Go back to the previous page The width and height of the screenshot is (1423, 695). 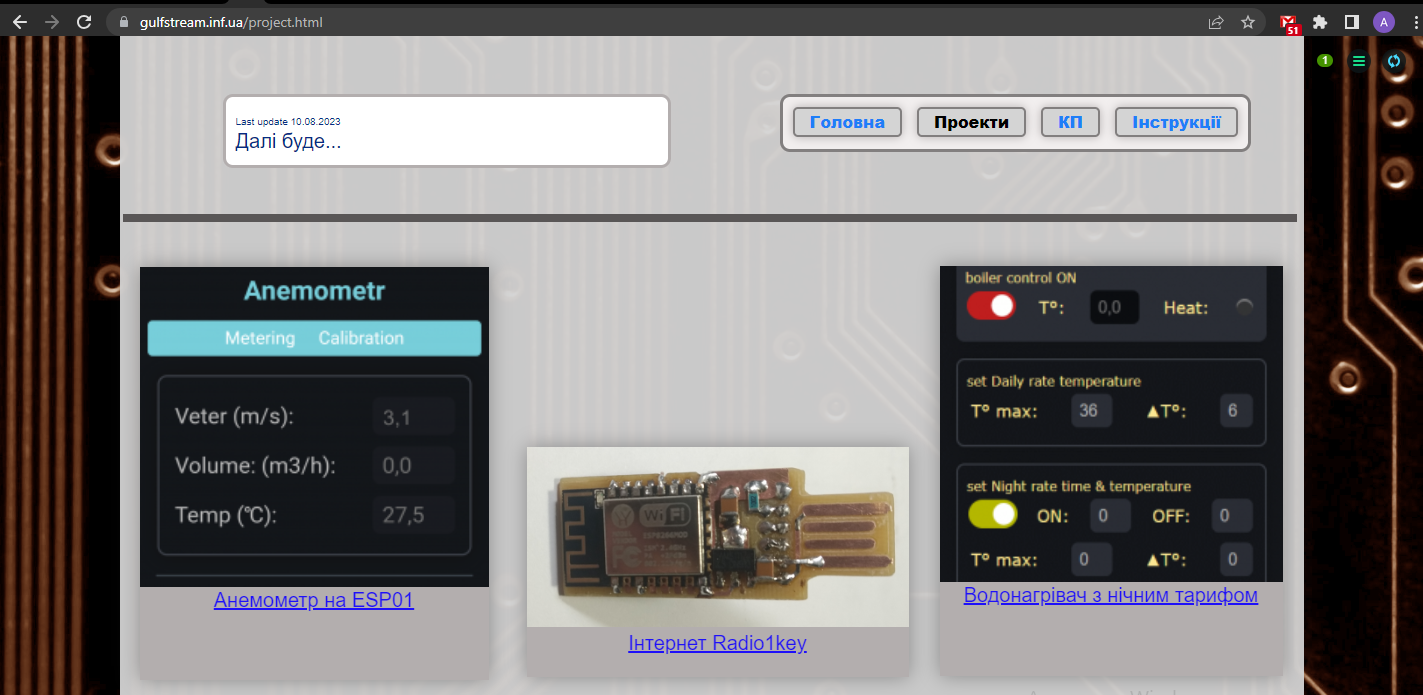click(20, 21)
